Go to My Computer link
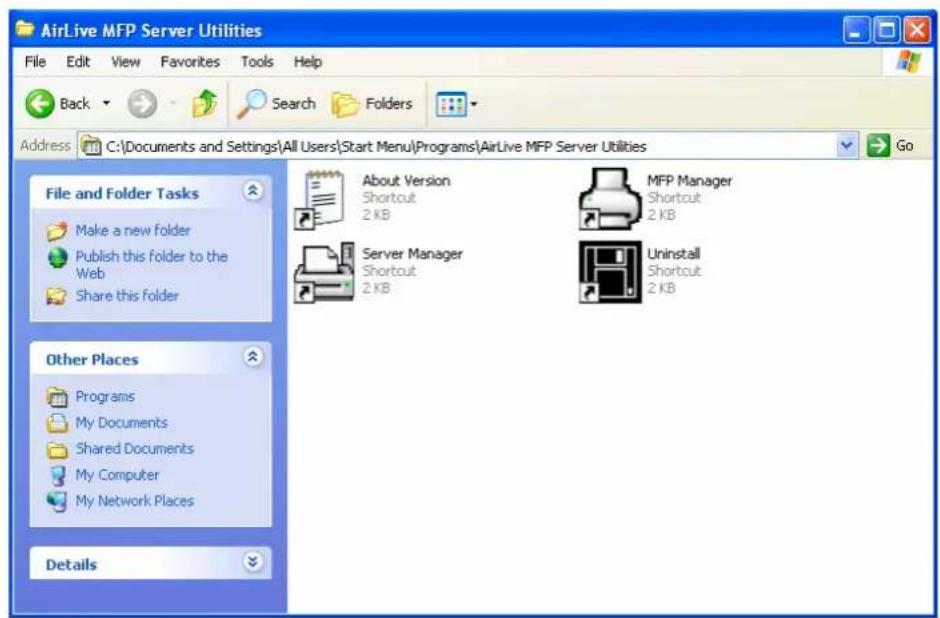 click(117, 475)
